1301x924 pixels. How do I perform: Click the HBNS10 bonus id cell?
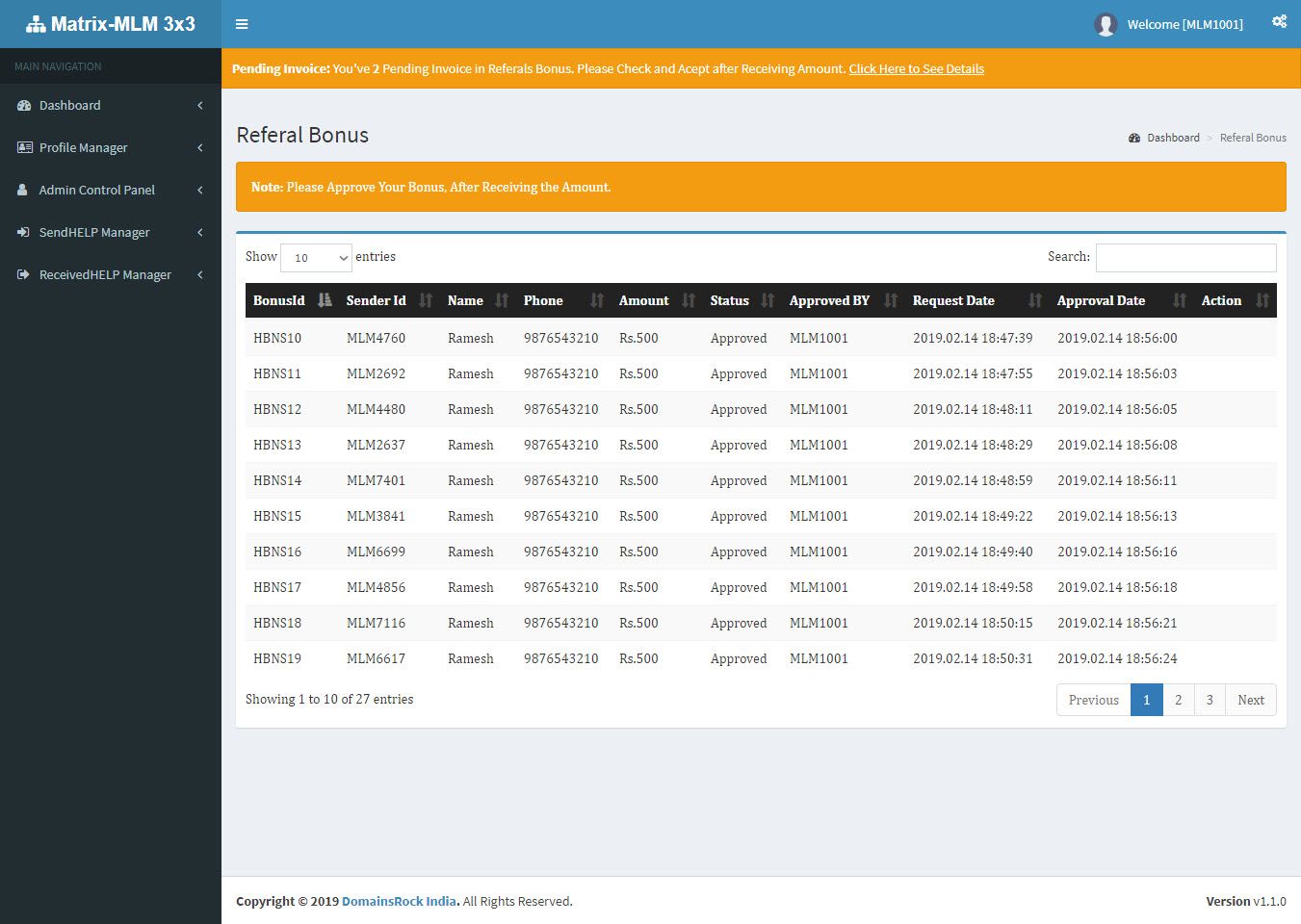point(277,338)
